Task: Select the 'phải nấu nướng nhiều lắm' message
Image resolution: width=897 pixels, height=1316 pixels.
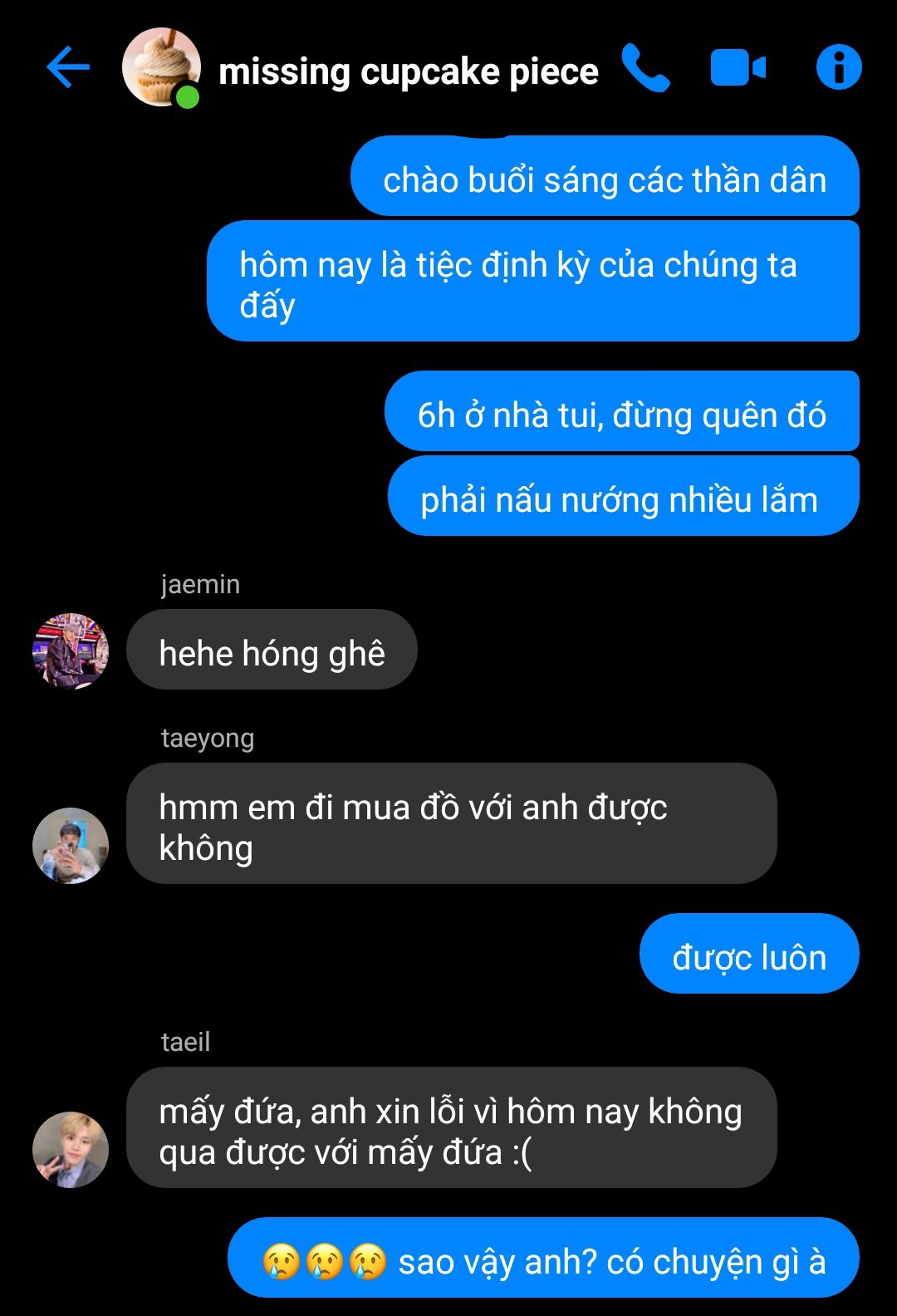Action: (624, 495)
